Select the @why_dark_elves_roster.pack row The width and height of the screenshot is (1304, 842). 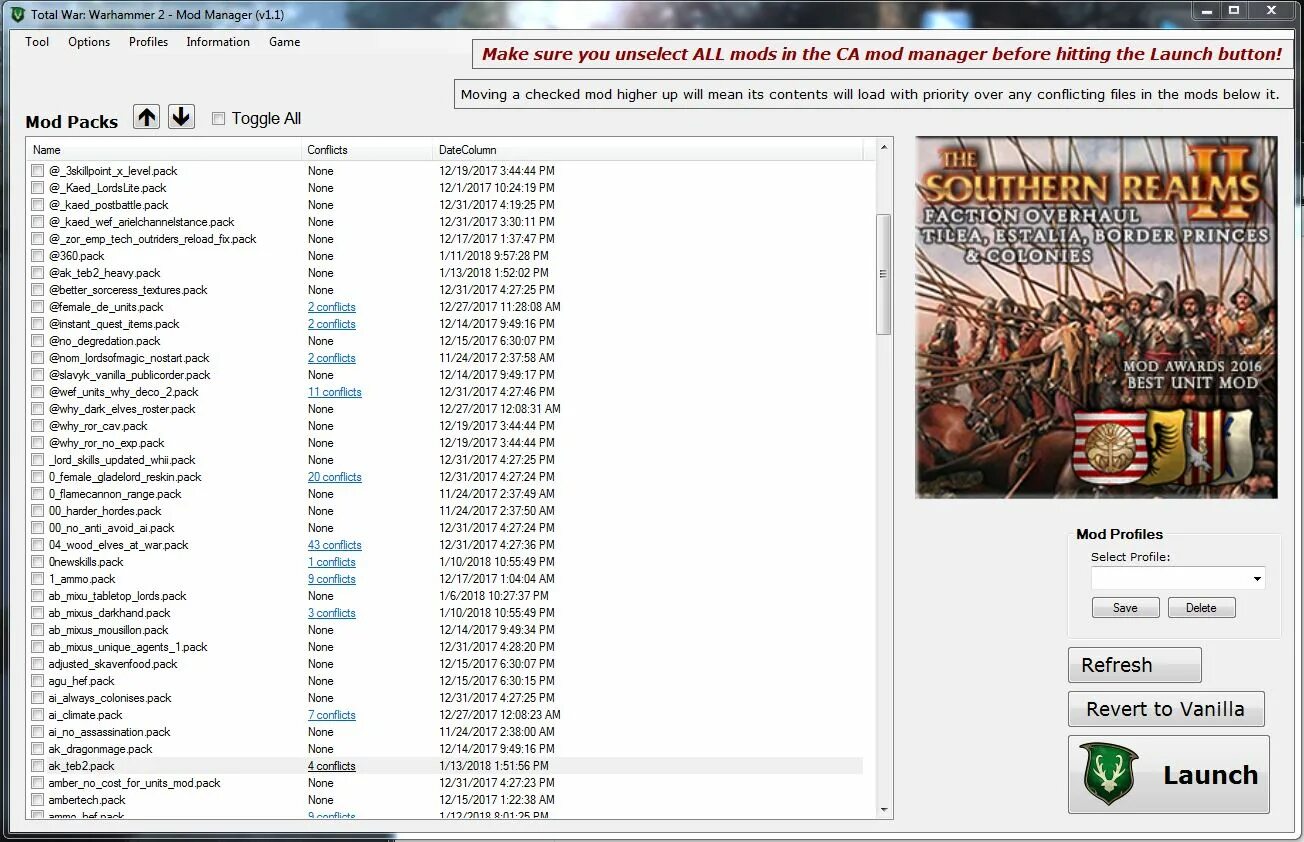[445, 409]
